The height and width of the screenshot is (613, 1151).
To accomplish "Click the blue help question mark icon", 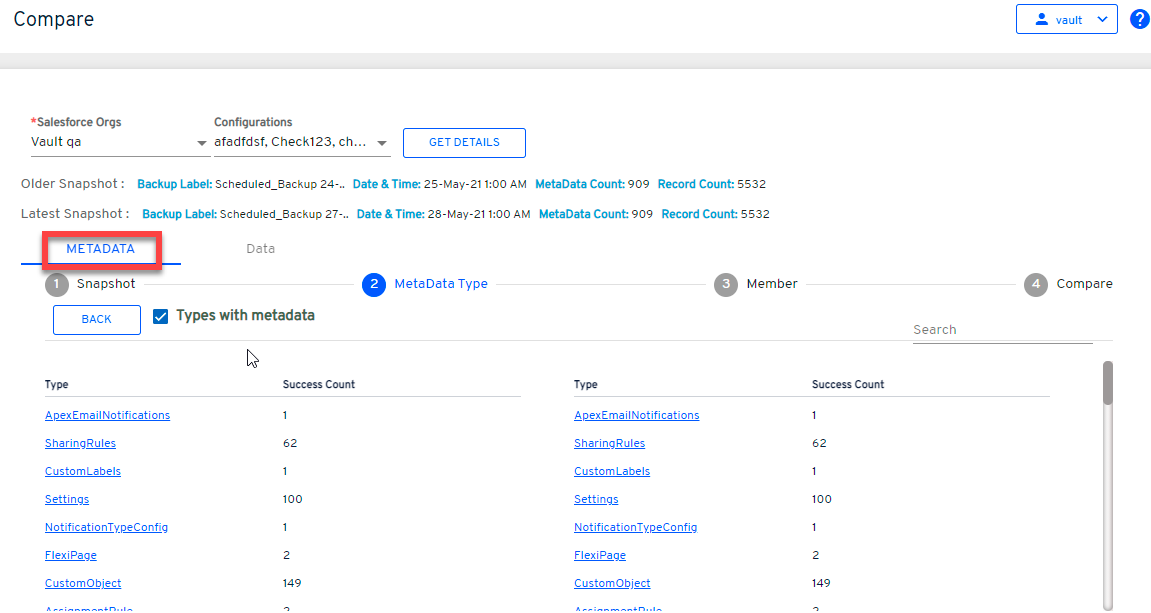I will click(x=1139, y=19).
